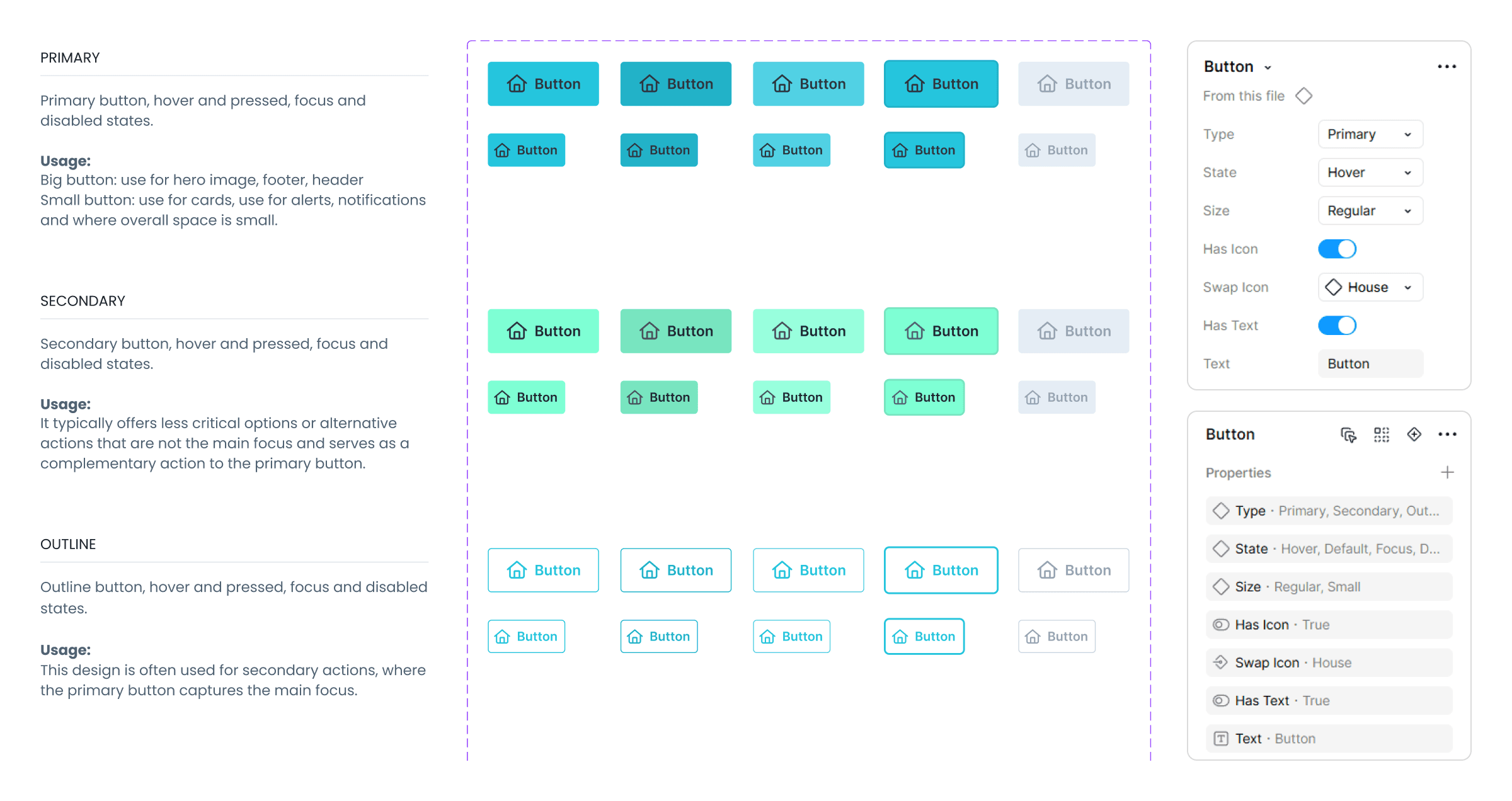
Task: Open the top Button panel three-dot menu
Action: point(1446,67)
